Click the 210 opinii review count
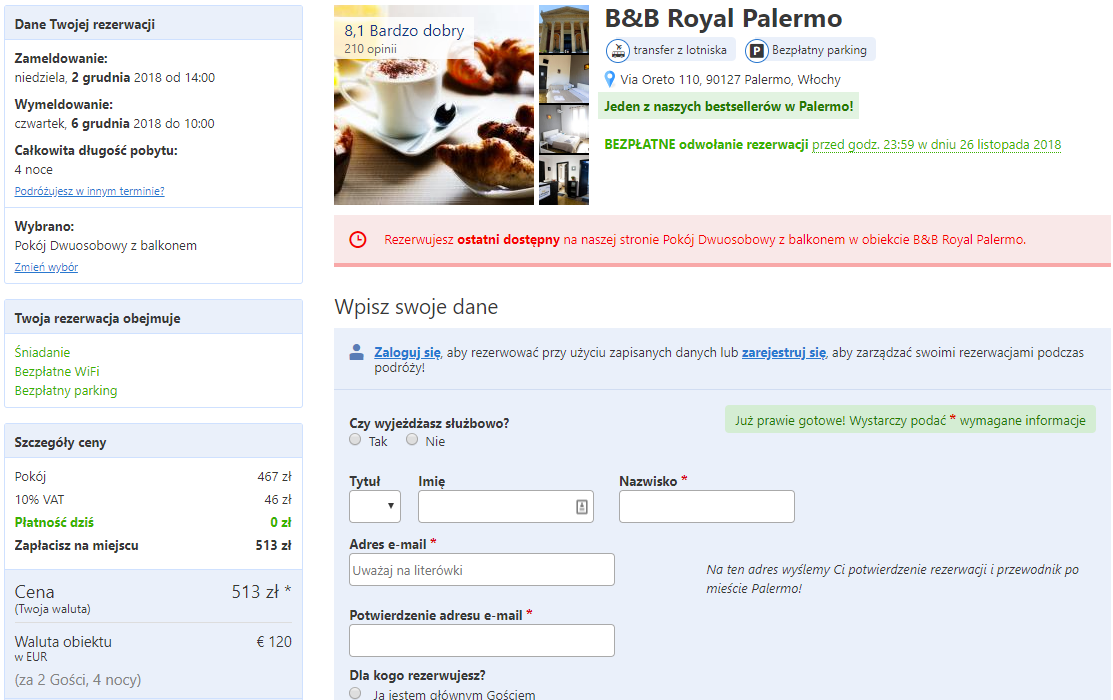The height and width of the screenshot is (700, 1113). point(371,49)
